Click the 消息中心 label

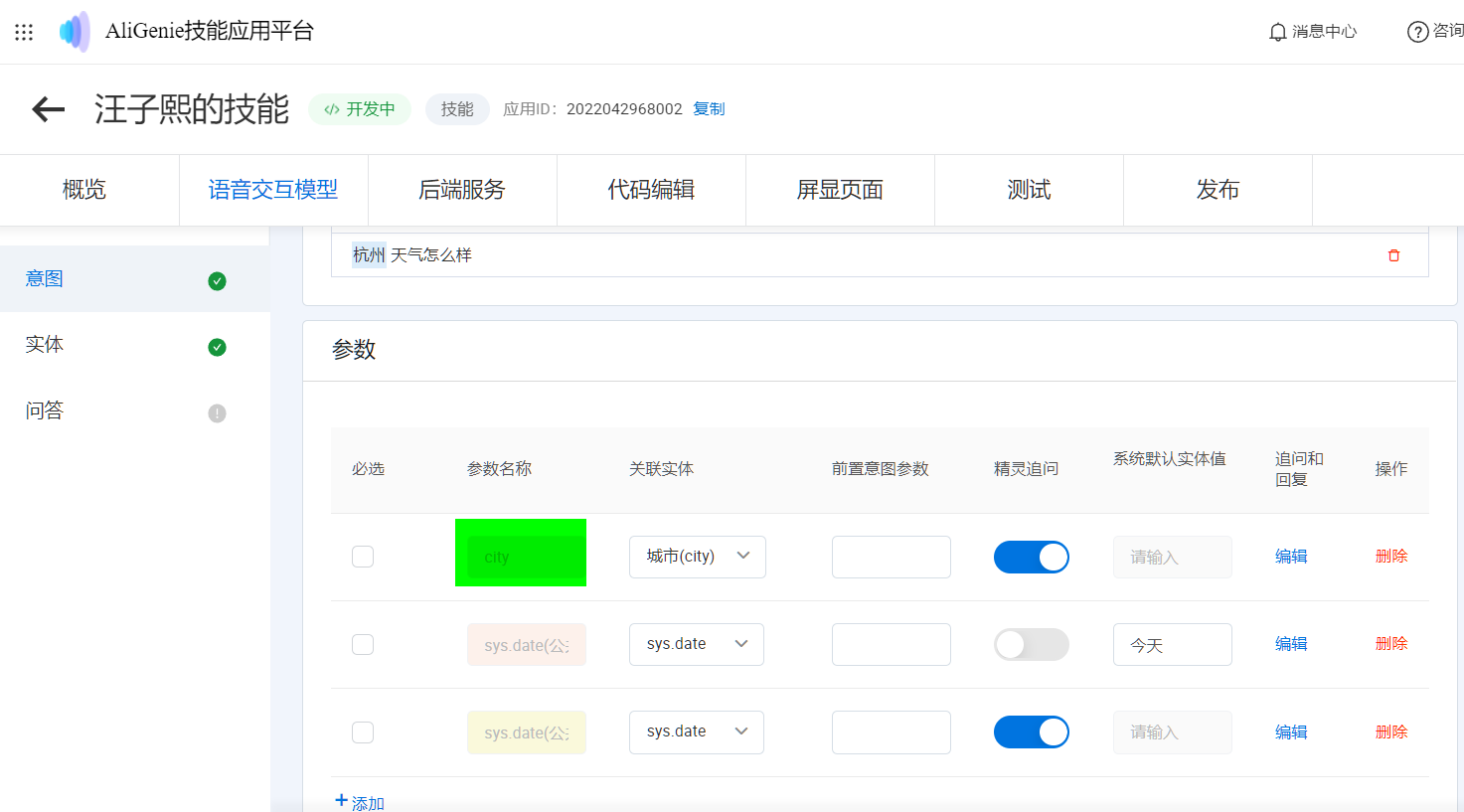pos(1324,32)
